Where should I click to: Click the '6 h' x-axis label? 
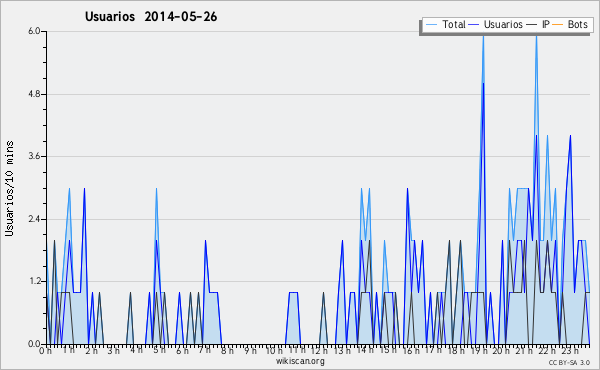point(182,351)
